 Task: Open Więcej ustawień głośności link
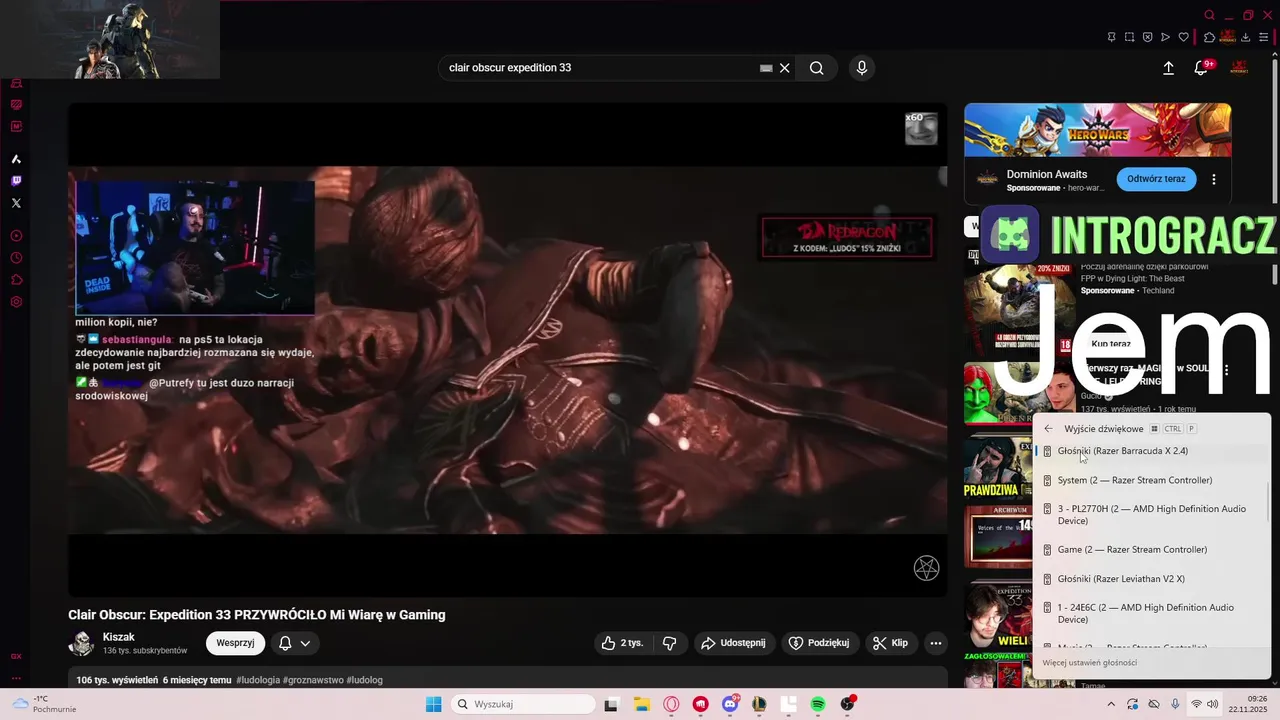(x=1090, y=662)
